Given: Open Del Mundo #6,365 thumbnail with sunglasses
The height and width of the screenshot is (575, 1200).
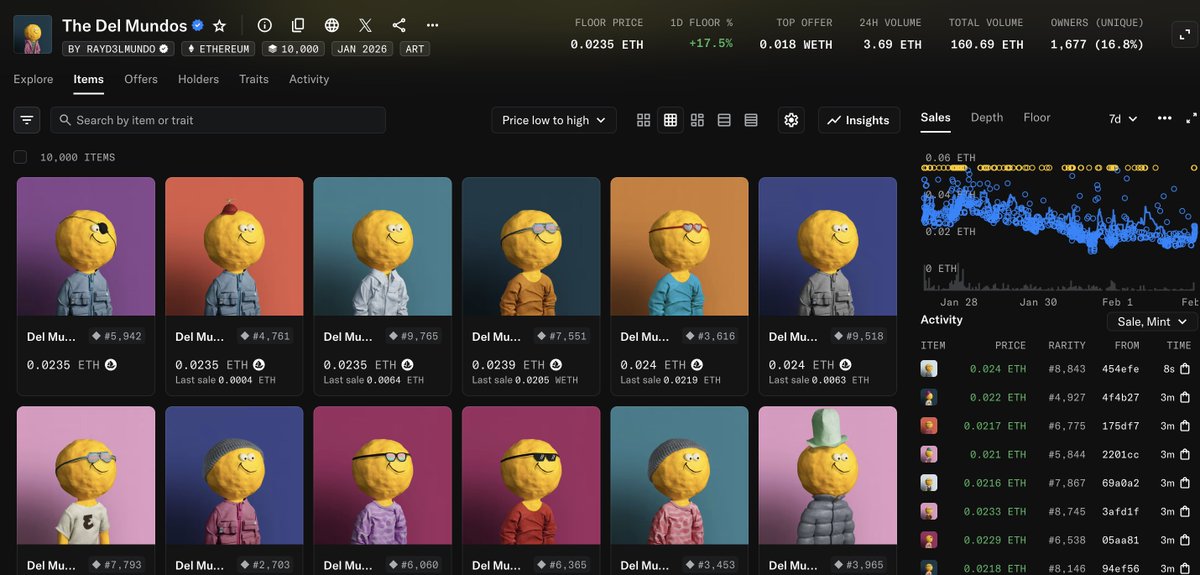Looking at the screenshot, I should pos(531,476).
